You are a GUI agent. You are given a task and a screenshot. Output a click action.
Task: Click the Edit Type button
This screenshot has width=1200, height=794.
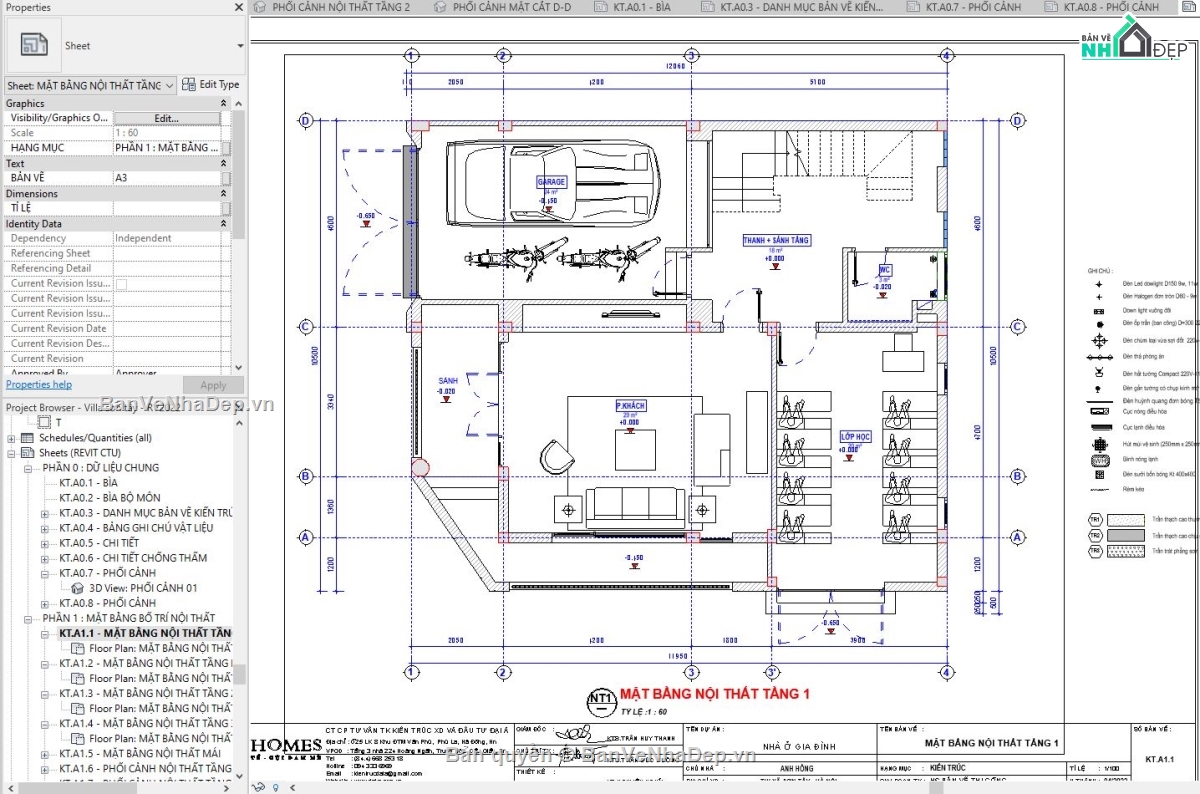coord(211,85)
